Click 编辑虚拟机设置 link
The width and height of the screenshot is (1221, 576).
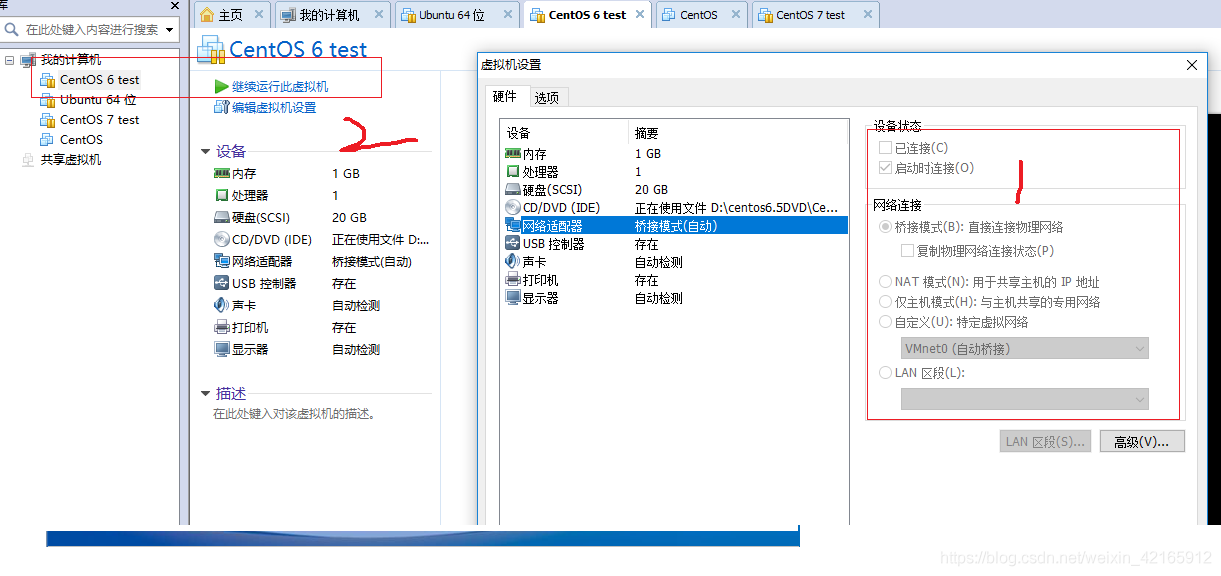coord(274,107)
